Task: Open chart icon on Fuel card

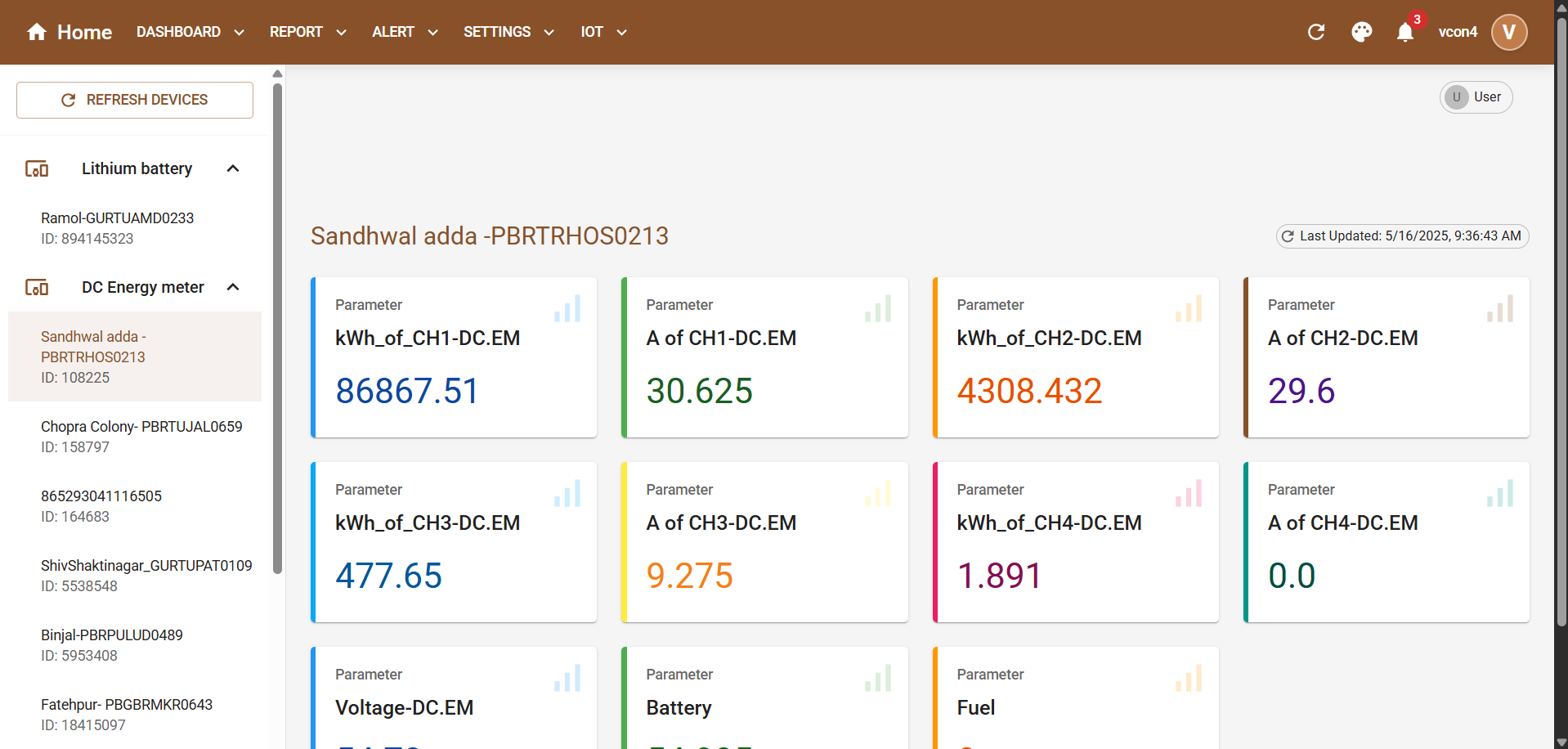Action: click(1189, 678)
